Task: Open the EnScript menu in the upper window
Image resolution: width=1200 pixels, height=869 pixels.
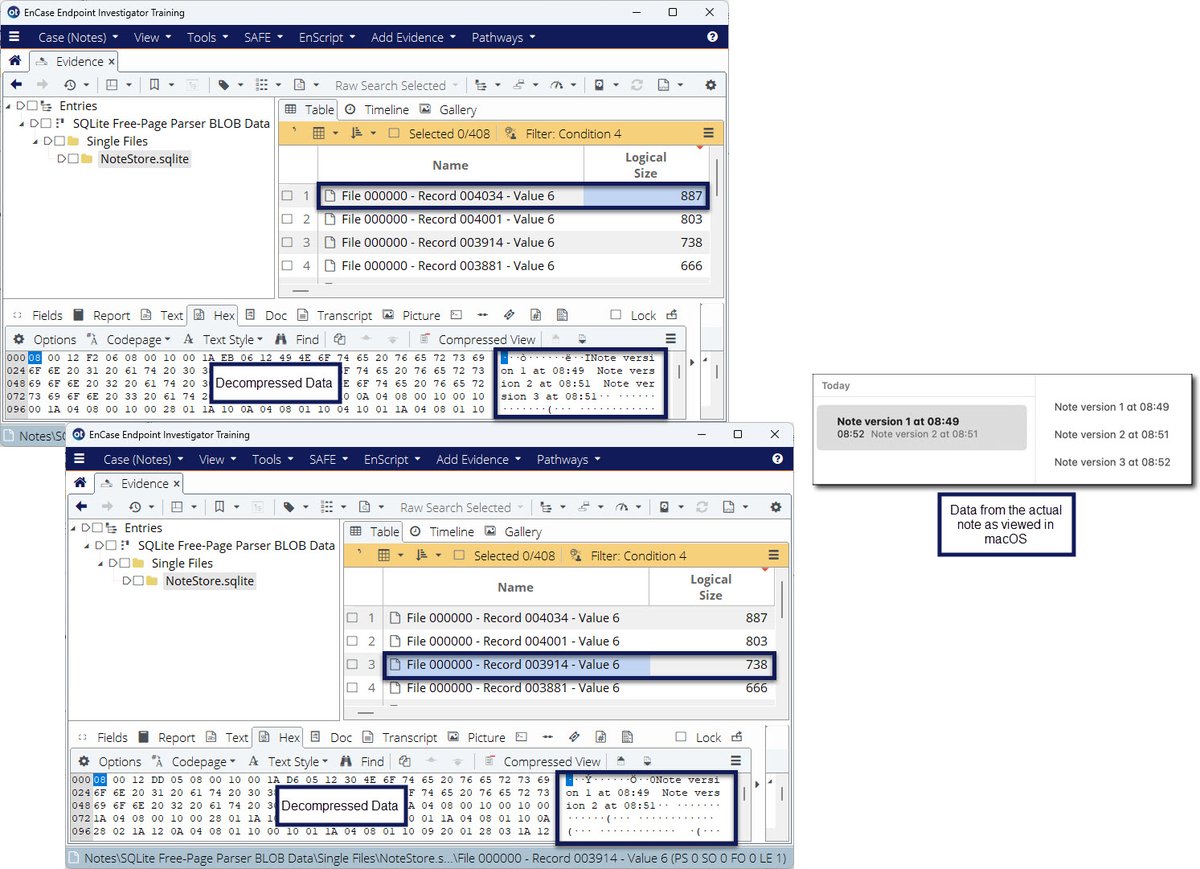Action: click(326, 37)
